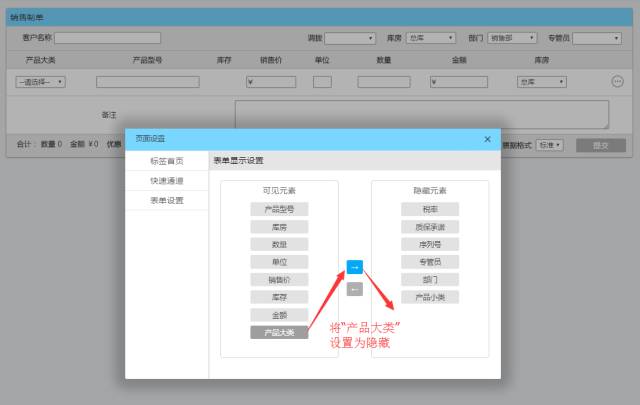Close the 页面设置 dialog

[x=487, y=139]
